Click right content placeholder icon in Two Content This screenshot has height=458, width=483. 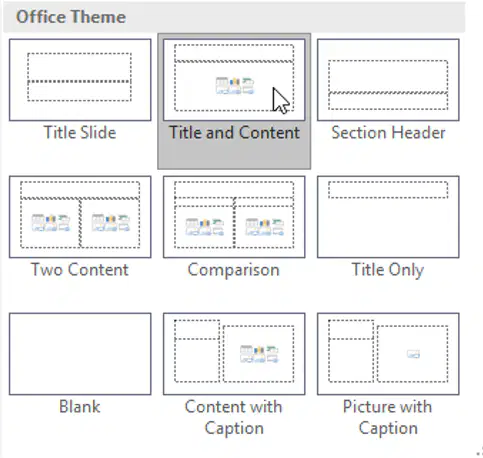[111, 223]
